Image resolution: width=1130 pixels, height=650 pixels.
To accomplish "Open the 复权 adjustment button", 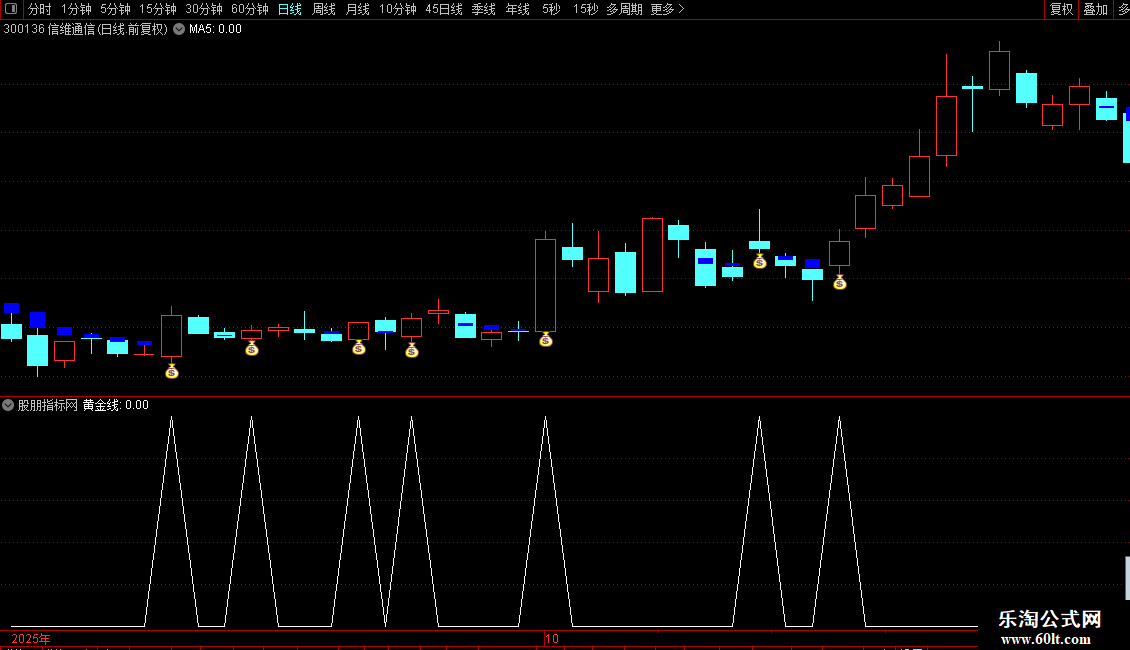I will coord(1062,9).
